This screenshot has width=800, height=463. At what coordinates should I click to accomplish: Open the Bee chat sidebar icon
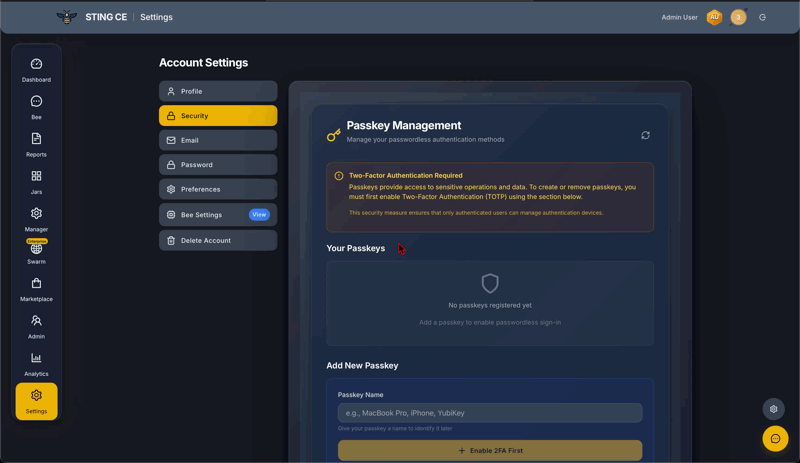coord(36,106)
